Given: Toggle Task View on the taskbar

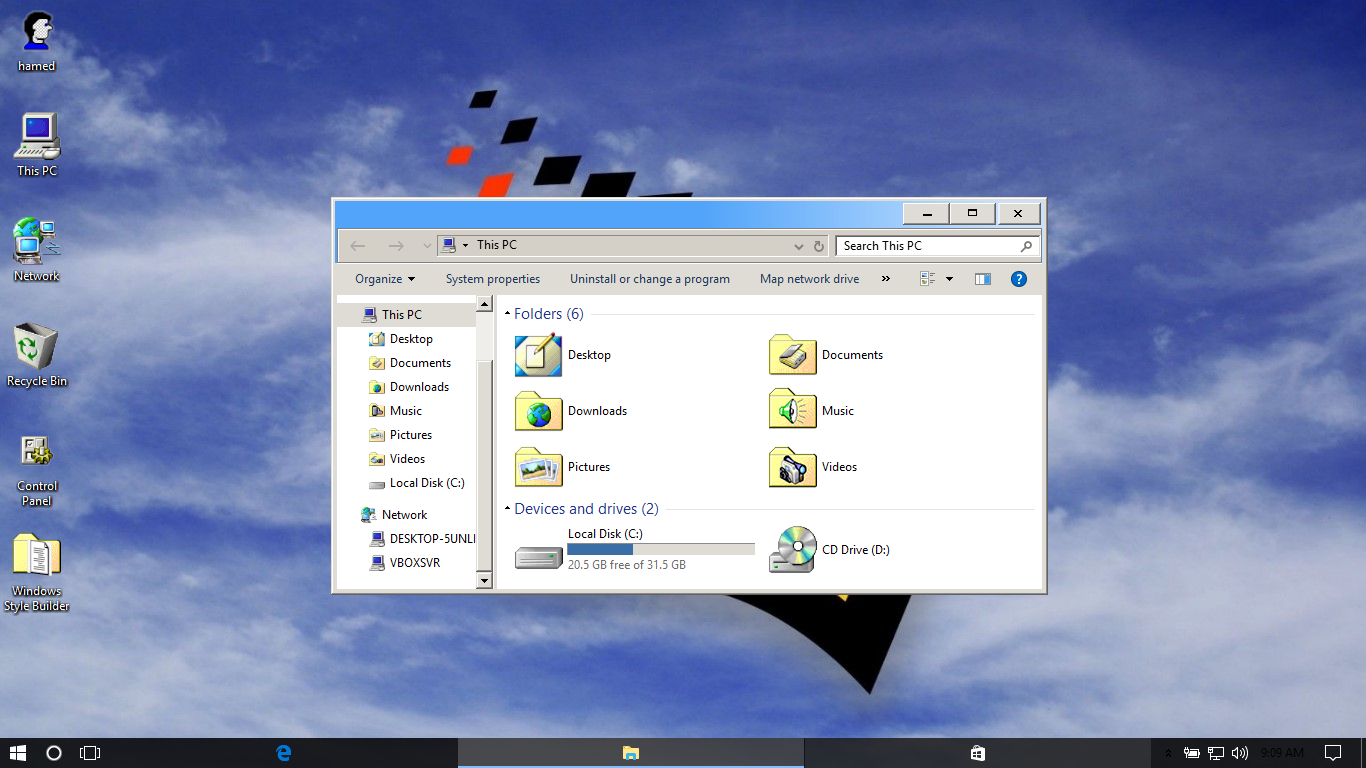Looking at the screenshot, I should (89, 752).
